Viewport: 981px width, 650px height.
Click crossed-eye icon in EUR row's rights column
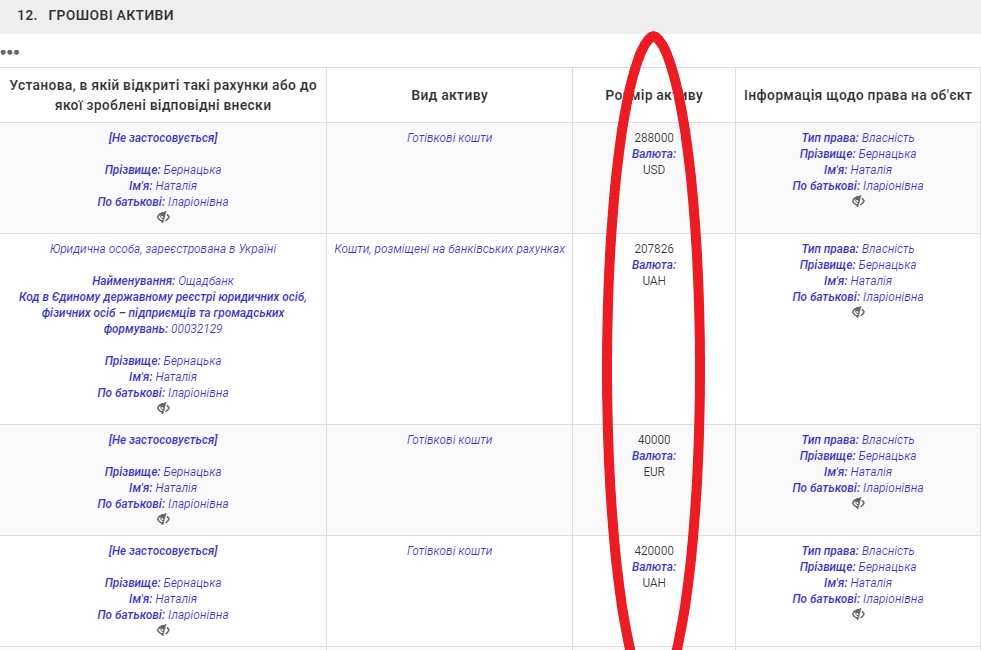coord(858,503)
